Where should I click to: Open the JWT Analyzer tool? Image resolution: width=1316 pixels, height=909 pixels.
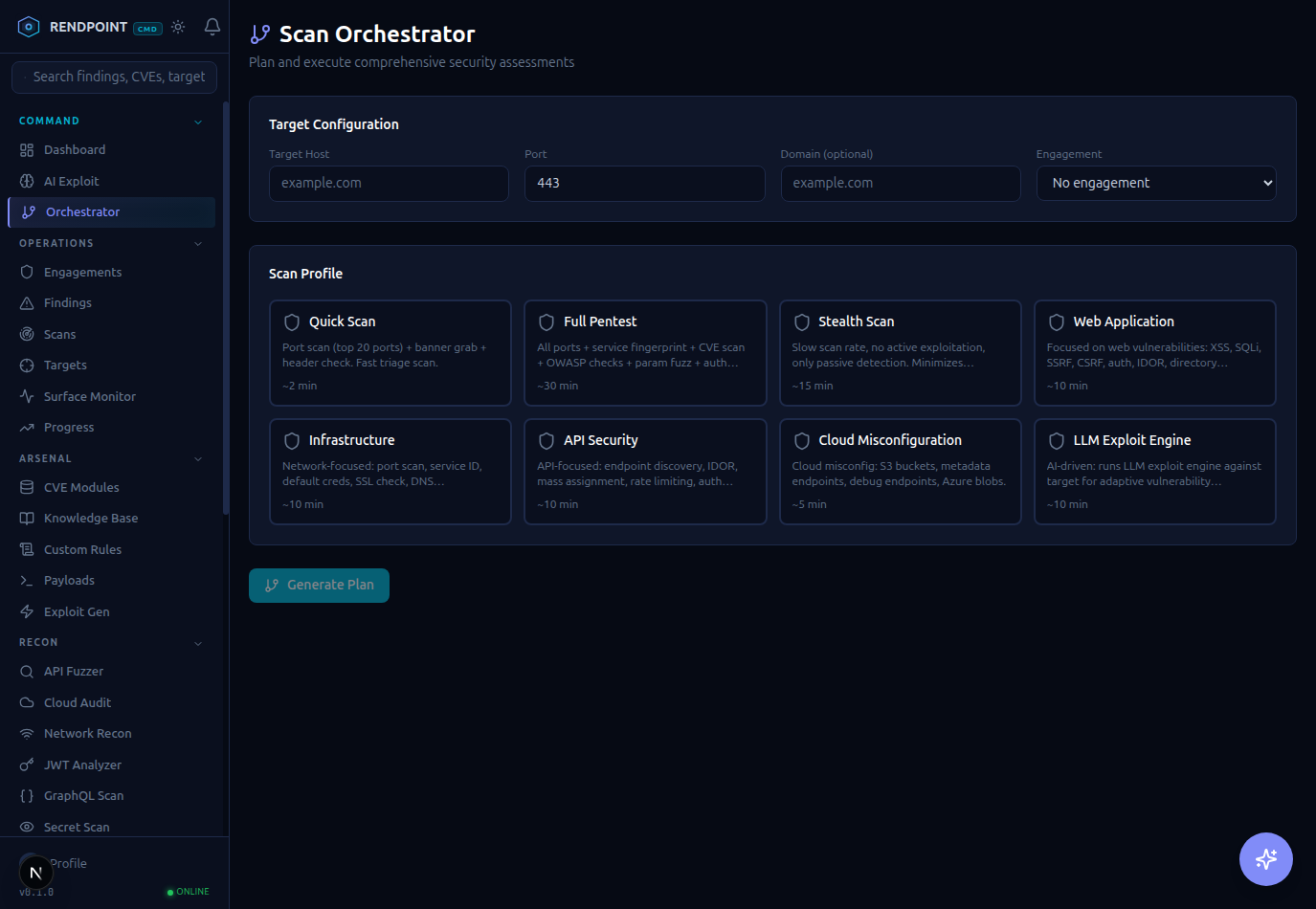82,764
